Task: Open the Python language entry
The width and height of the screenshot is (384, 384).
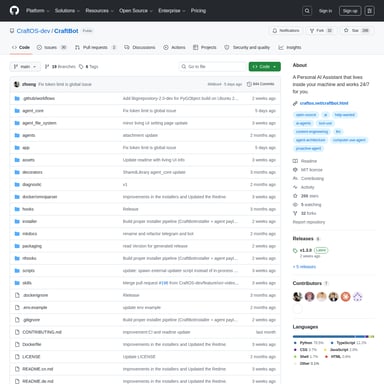Action: [308, 343]
